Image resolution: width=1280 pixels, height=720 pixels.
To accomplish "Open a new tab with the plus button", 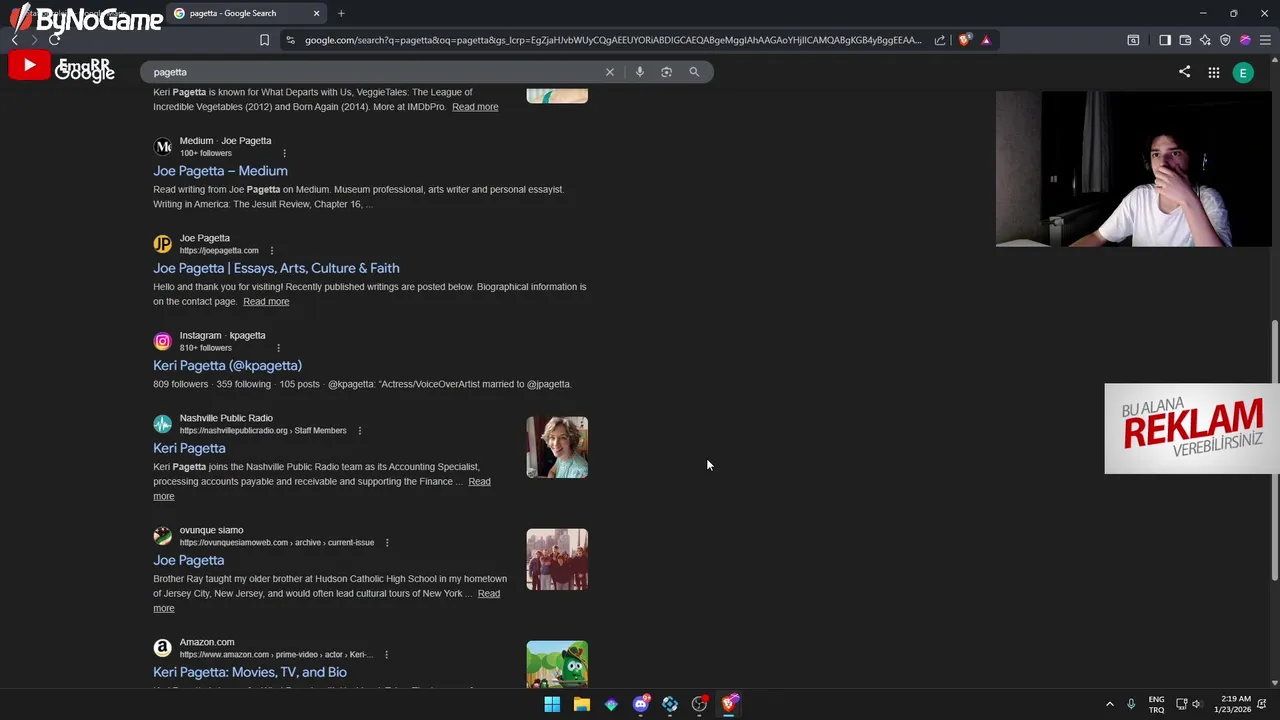I will tap(341, 13).
